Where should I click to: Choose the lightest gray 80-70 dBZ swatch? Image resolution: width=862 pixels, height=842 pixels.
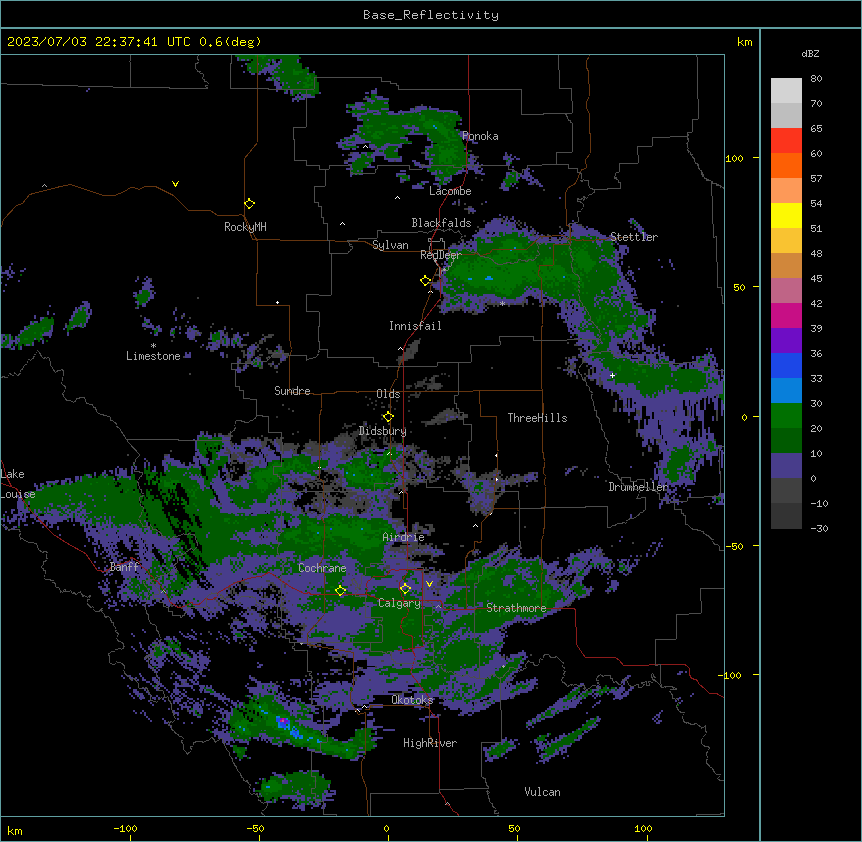[x=786, y=91]
